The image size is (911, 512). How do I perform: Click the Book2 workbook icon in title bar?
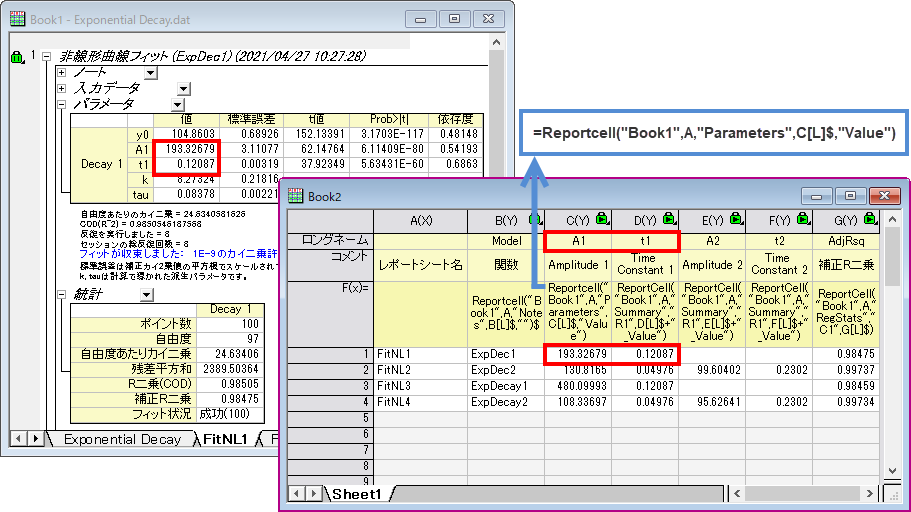296,196
